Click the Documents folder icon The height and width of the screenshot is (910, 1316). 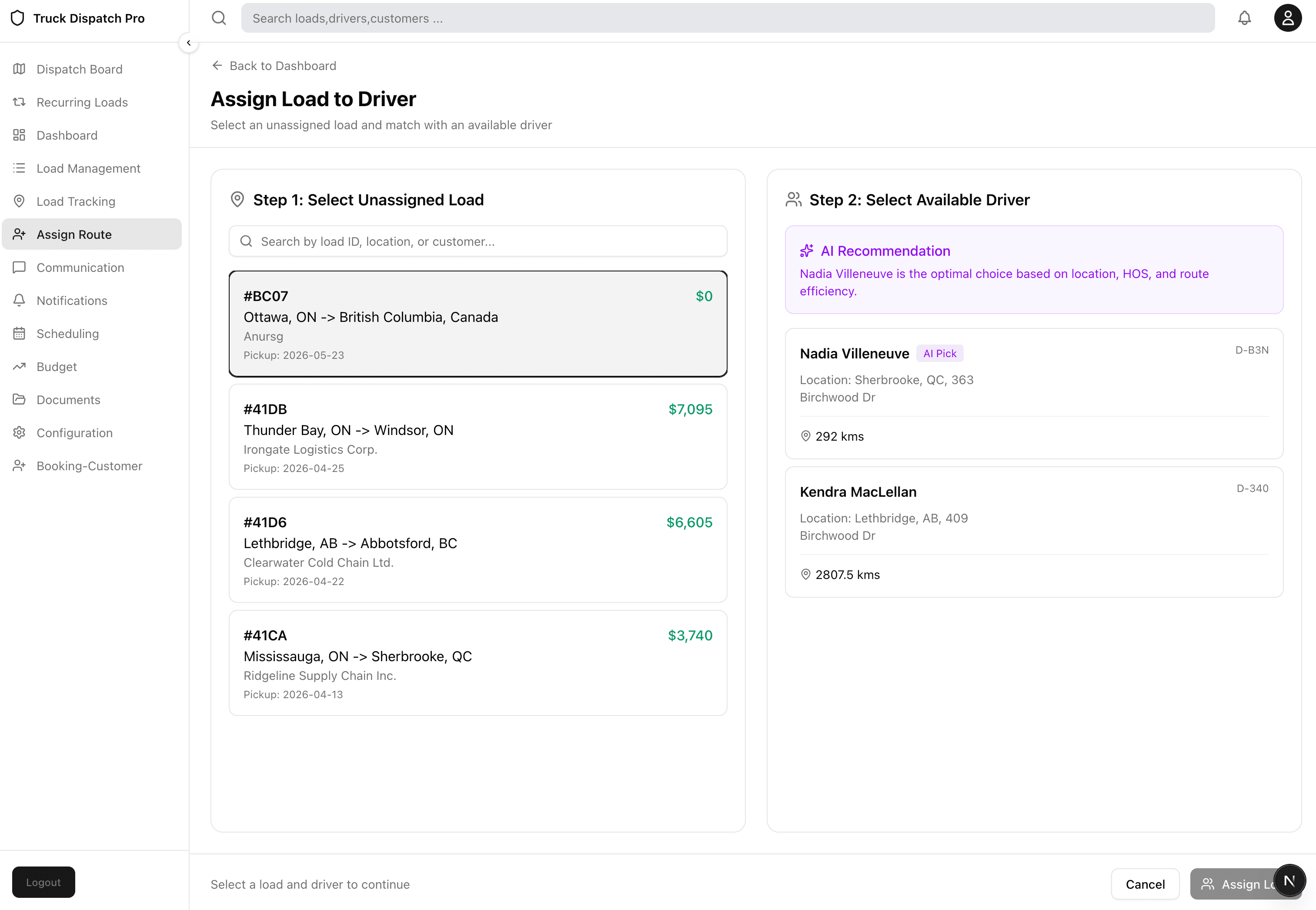20,400
